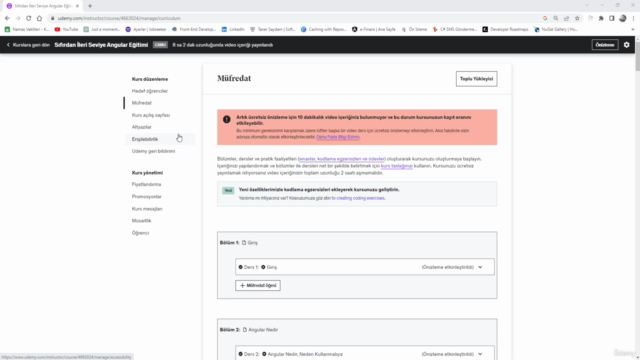Select Bölüm 1: Giriş section header
The width and height of the screenshot is (640, 360).
239,243
